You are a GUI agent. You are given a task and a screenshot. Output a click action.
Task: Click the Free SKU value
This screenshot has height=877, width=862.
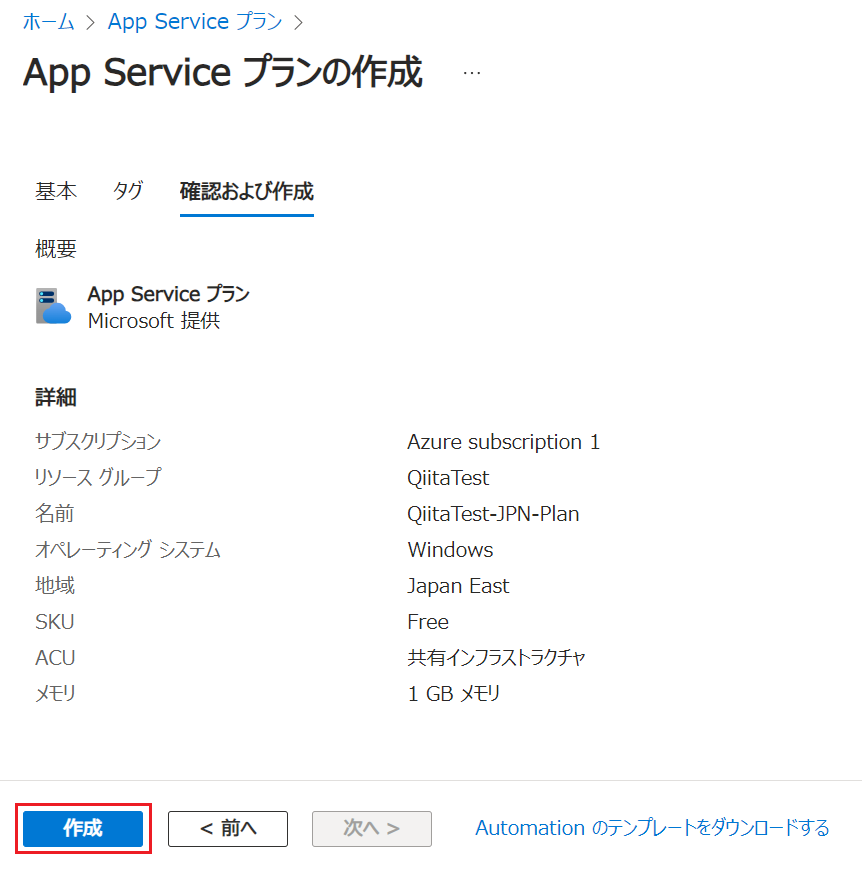click(428, 621)
